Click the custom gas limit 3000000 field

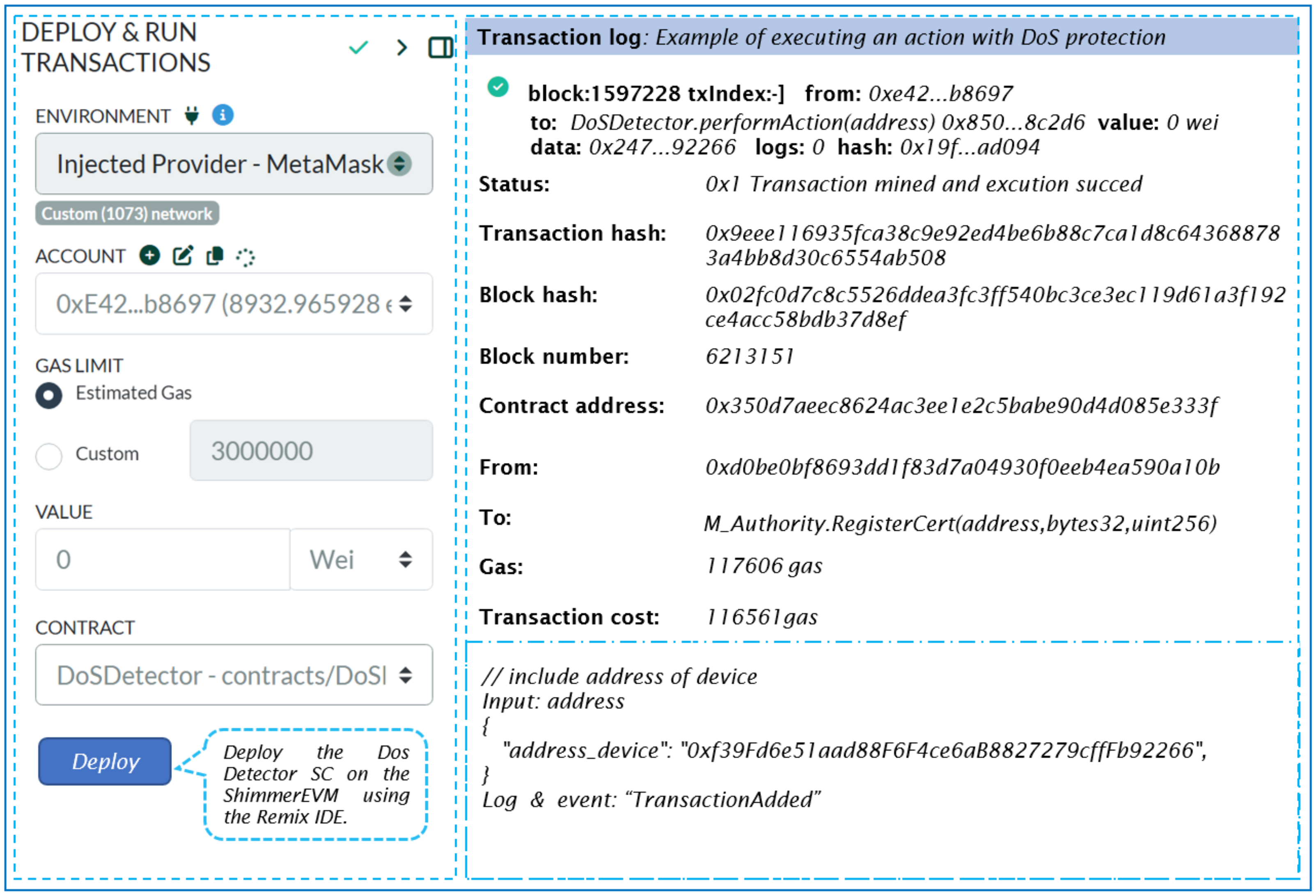tap(311, 451)
